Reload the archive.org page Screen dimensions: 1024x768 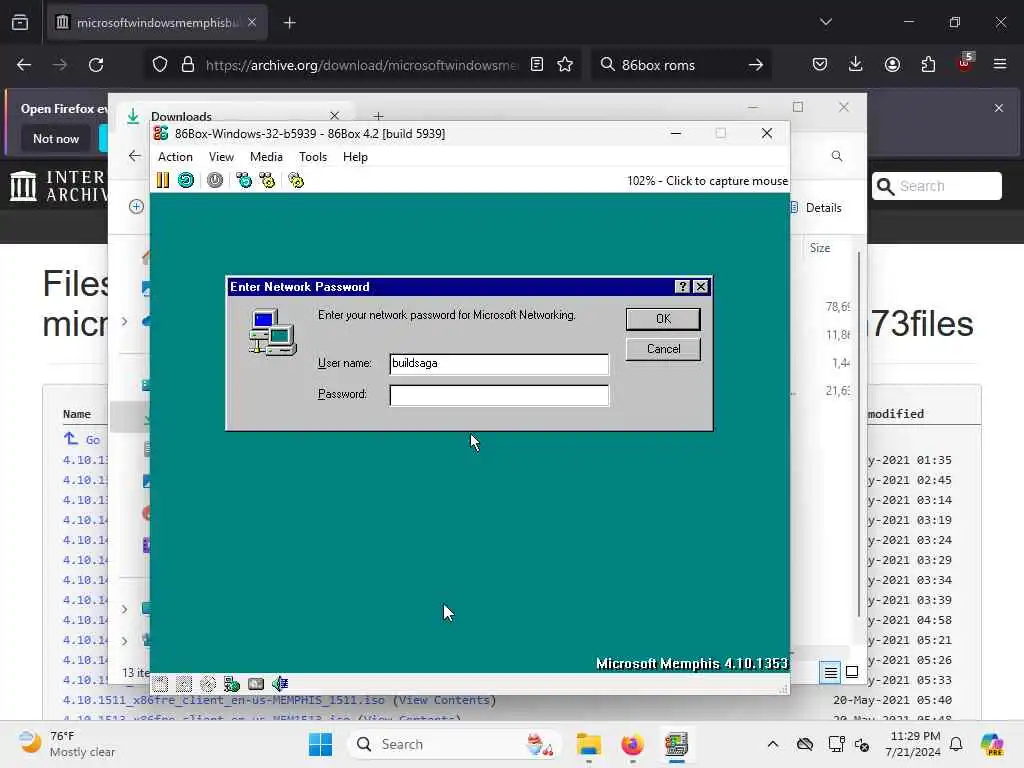click(96, 65)
